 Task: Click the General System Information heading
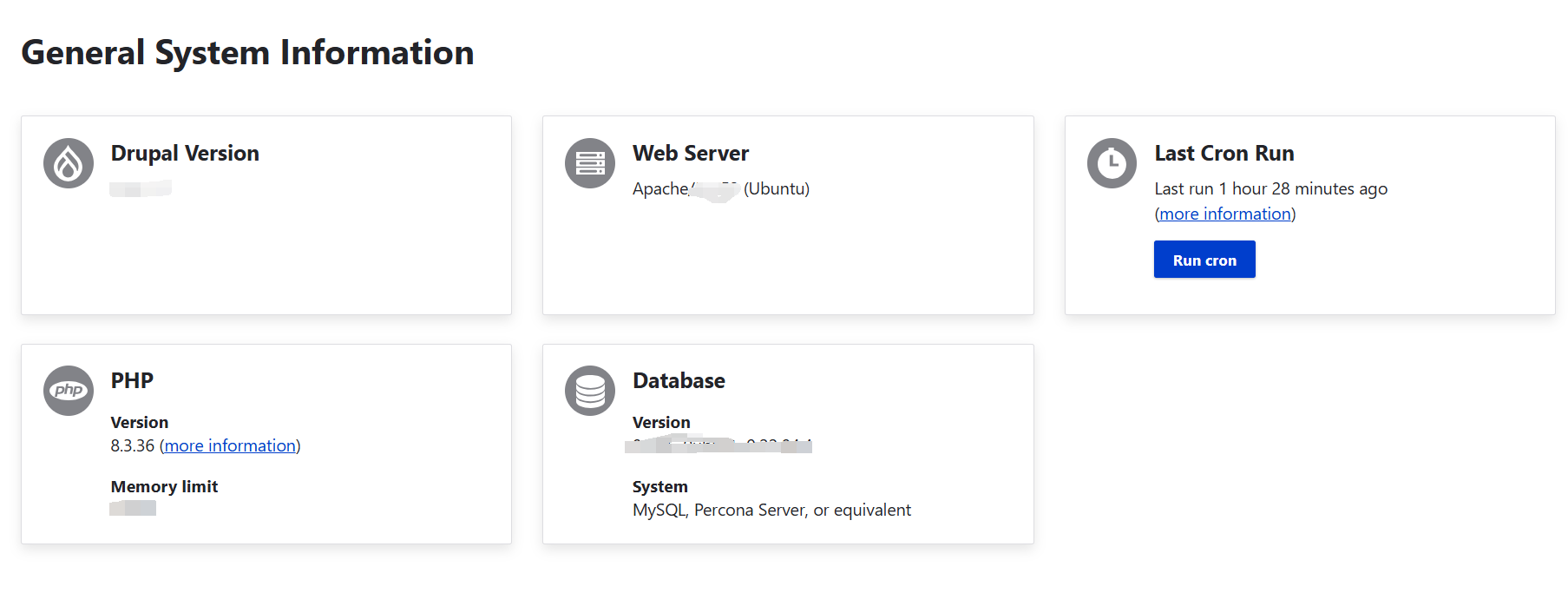(247, 53)
